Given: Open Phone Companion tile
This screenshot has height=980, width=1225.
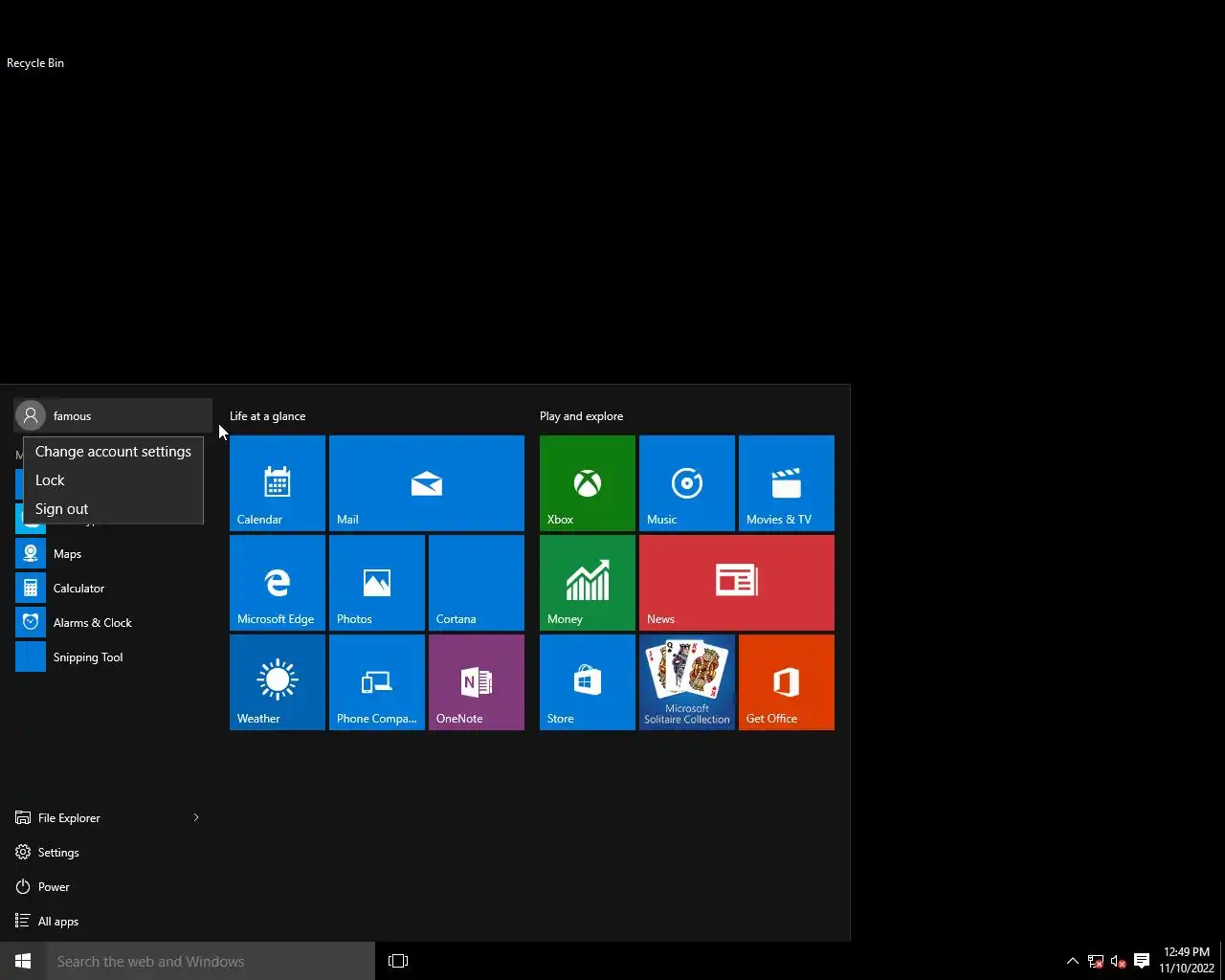Looking at the screenshot, I should point(377,682).
